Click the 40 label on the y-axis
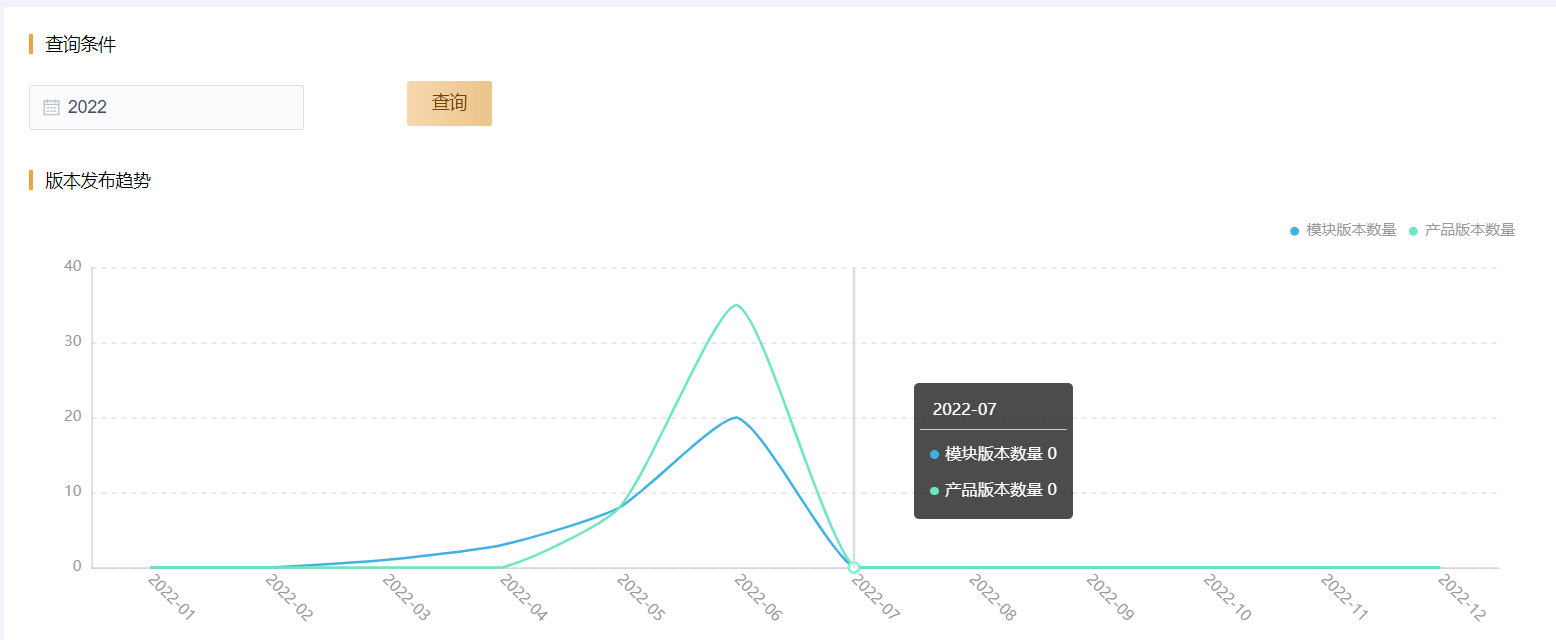This screenshot has height=640, width=1556. point(72,266)
